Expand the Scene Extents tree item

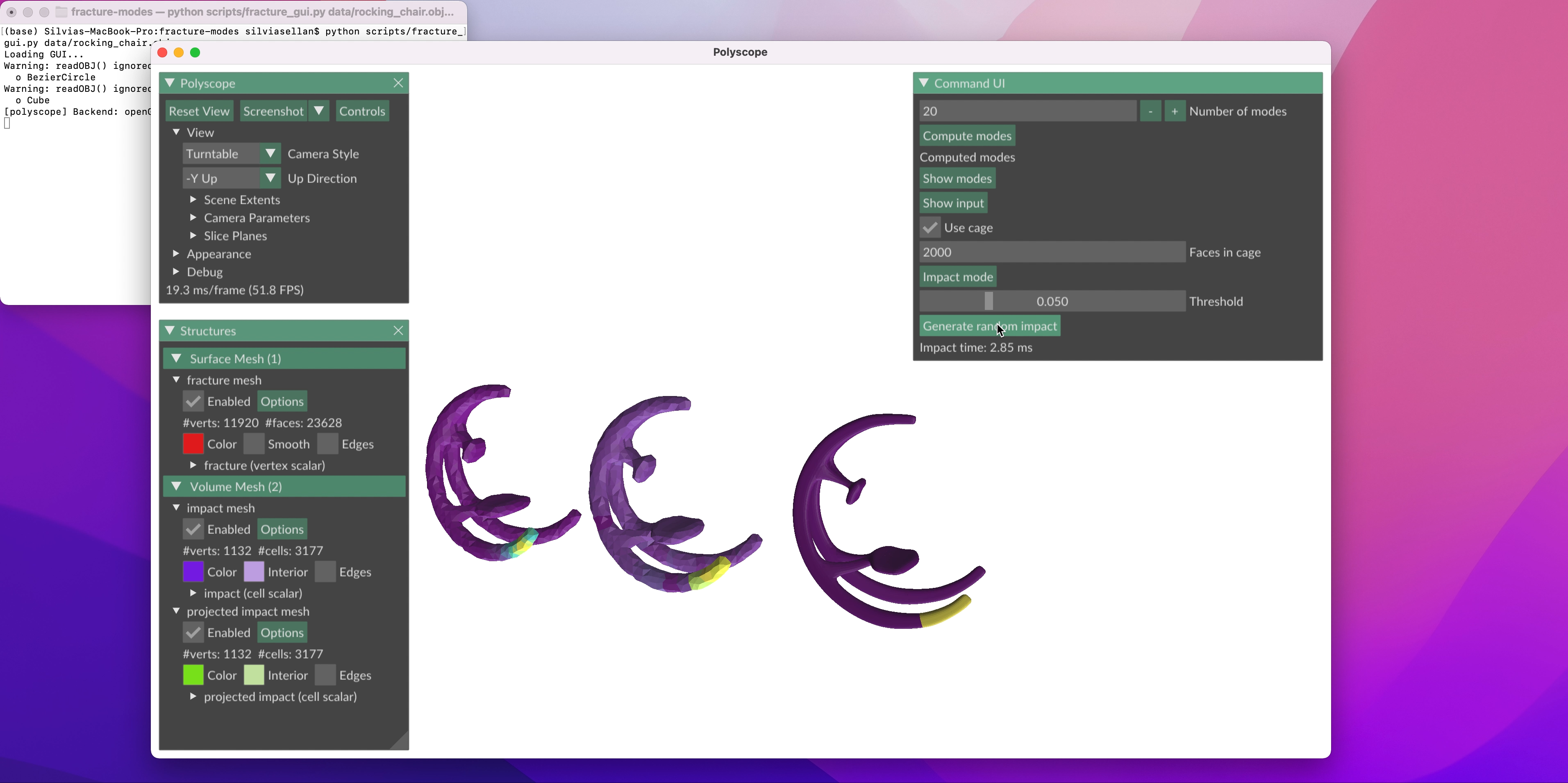(193, 200)
